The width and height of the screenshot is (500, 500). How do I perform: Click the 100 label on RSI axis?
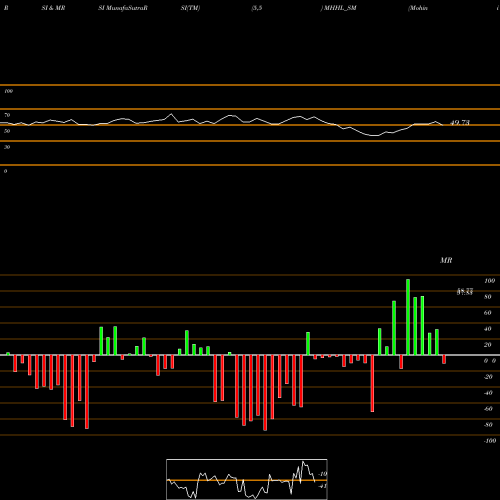(x=8, y=91)
